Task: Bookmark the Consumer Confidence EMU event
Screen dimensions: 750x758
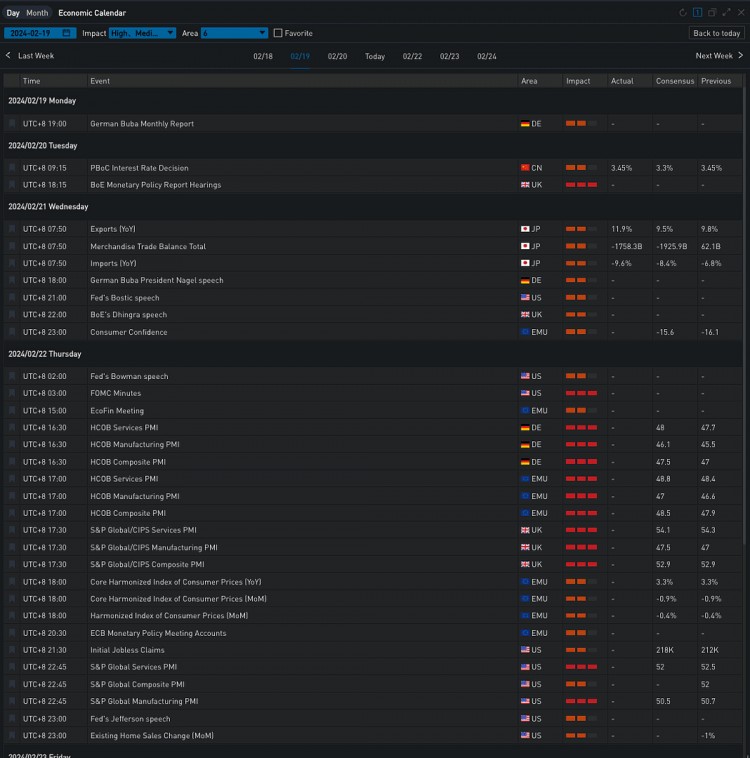Action: 12,332
